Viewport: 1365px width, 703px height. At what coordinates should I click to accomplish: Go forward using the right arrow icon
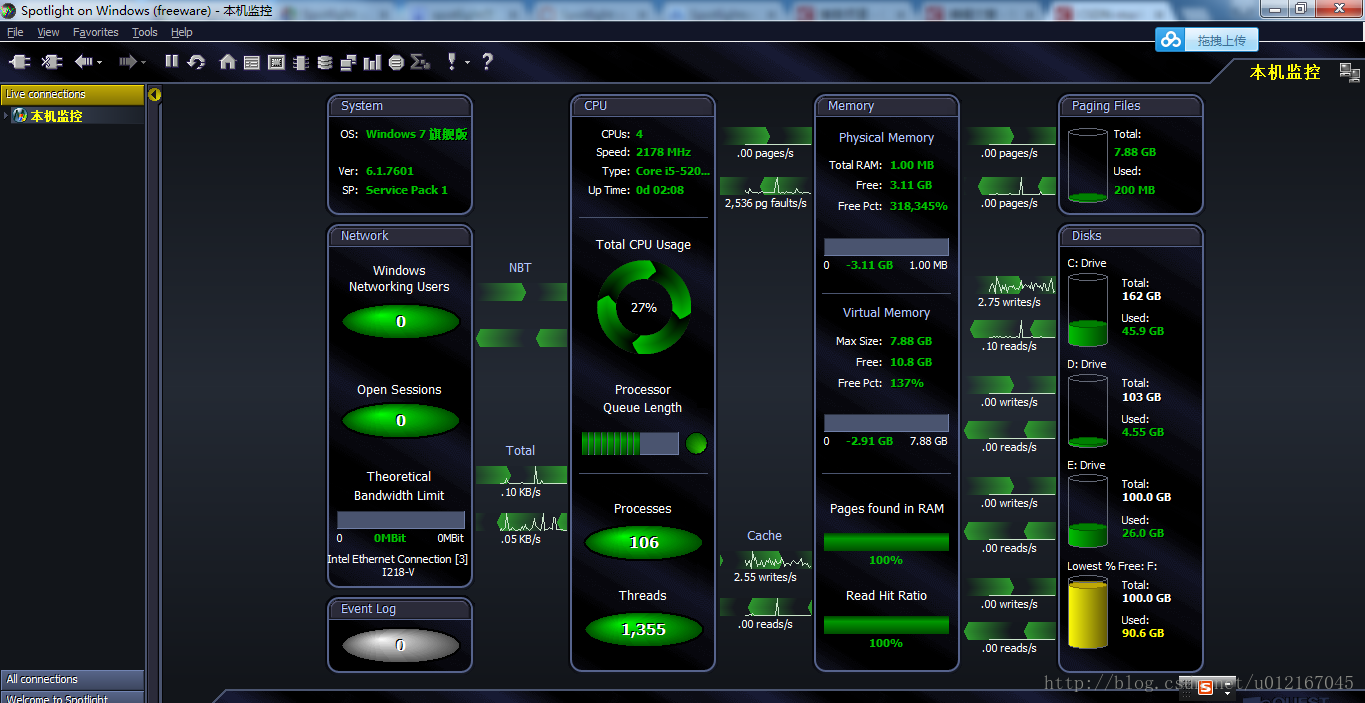[x=127, y=62]
